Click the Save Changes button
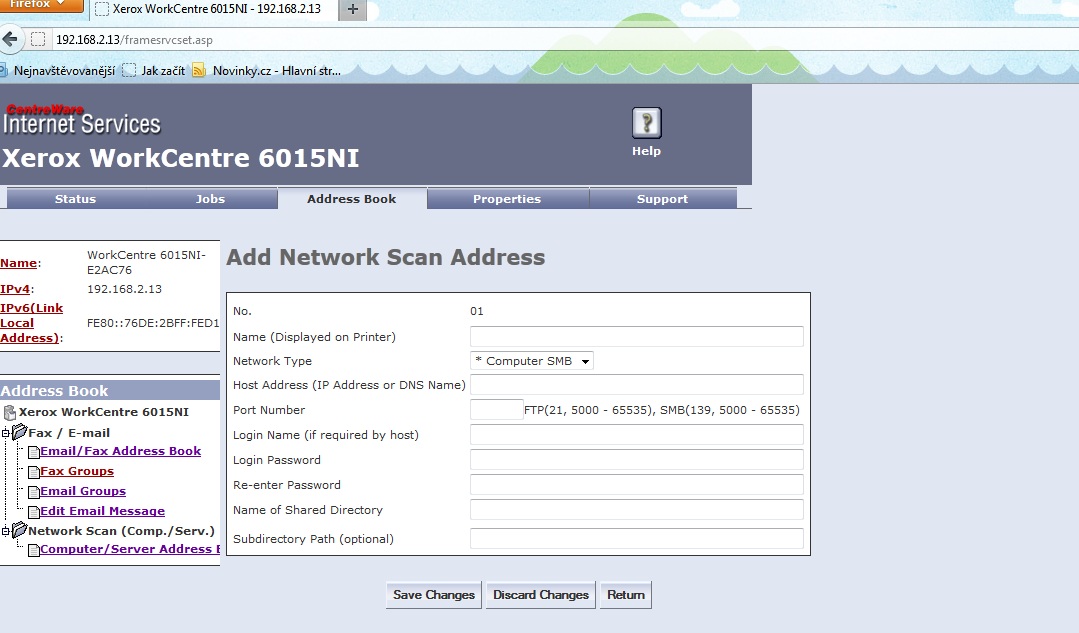 point(434,594)
